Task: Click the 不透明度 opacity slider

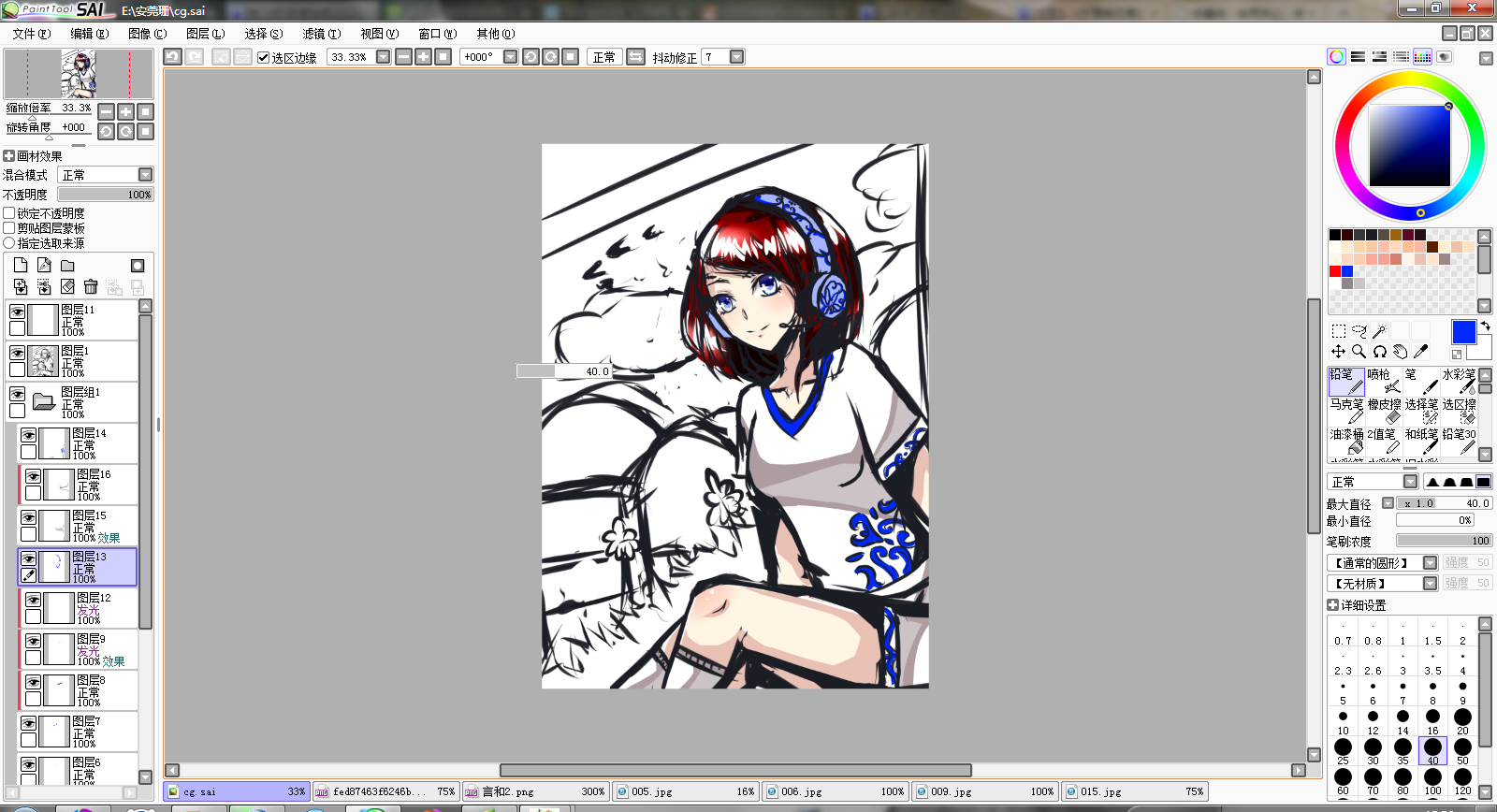Action: click(106, 195)
